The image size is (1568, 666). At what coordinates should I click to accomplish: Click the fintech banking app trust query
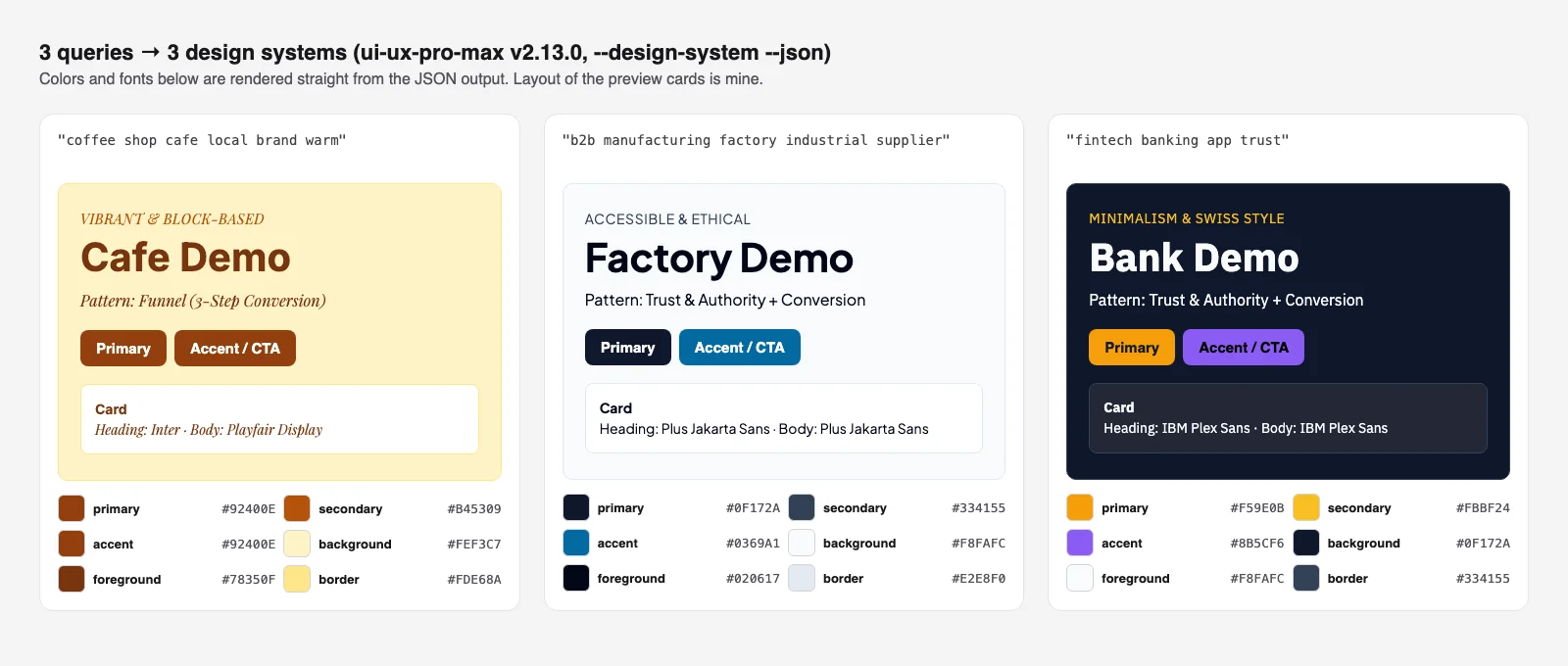[1177, 140]
